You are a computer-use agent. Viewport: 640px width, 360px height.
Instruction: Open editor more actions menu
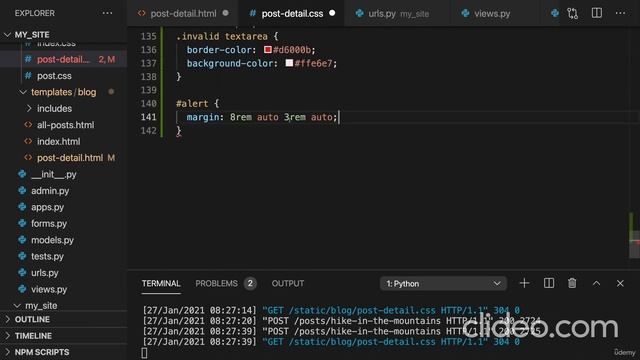point(620,13)
